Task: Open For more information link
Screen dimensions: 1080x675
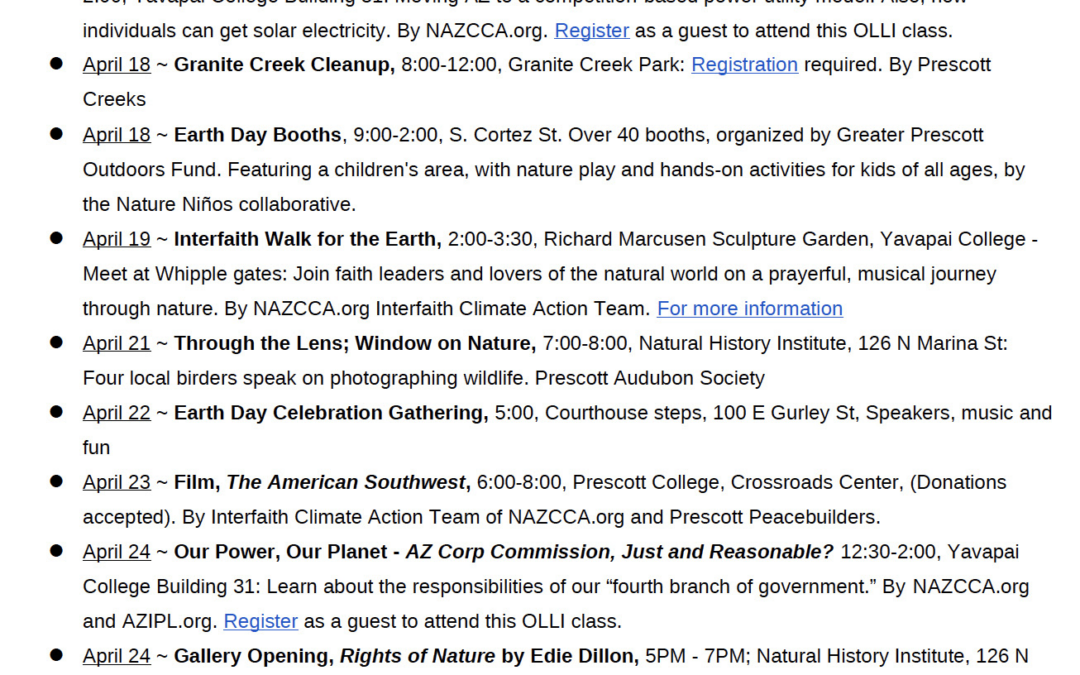Action: click(749, 309)
